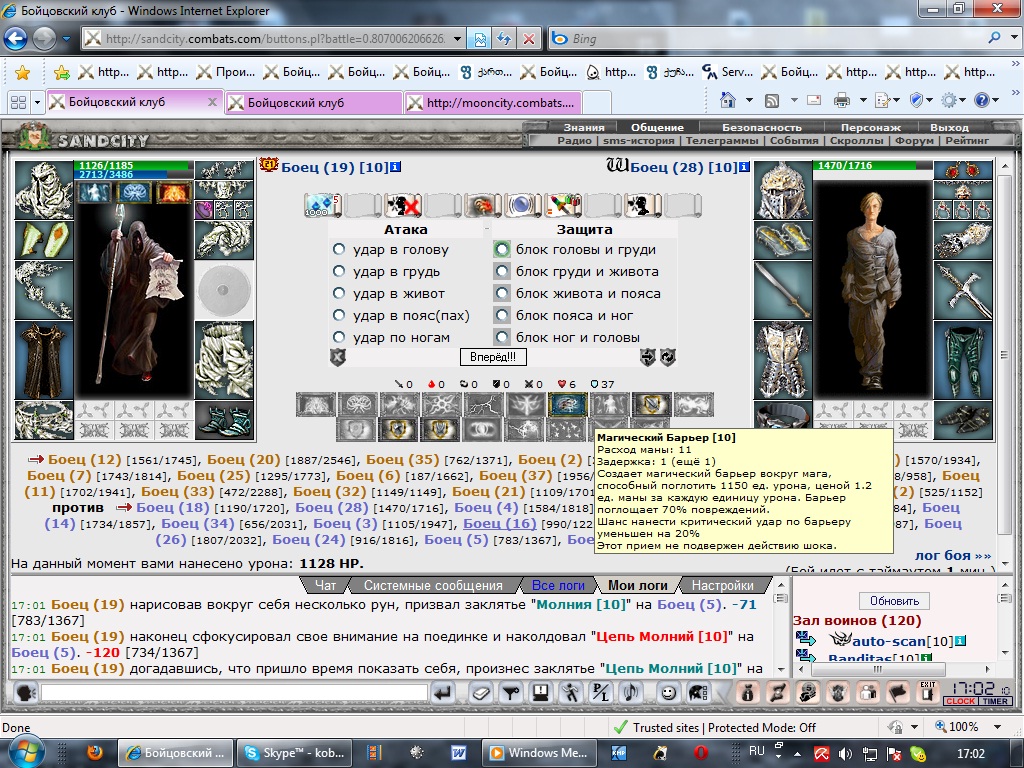1024x768 pixels.
Task: Open the Общение menu
Action: pos(657,127)
